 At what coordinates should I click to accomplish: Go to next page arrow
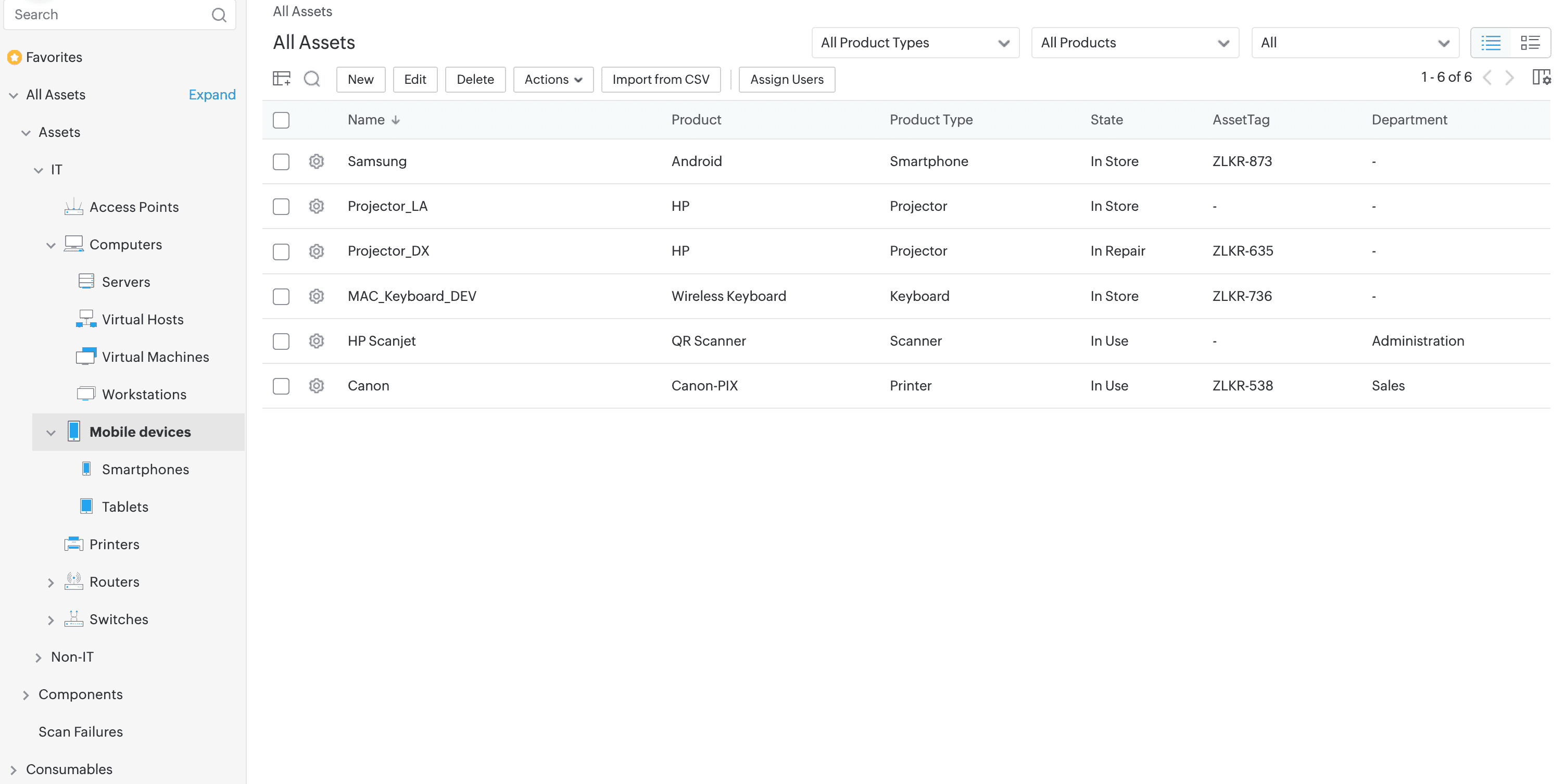(1509, 78)
